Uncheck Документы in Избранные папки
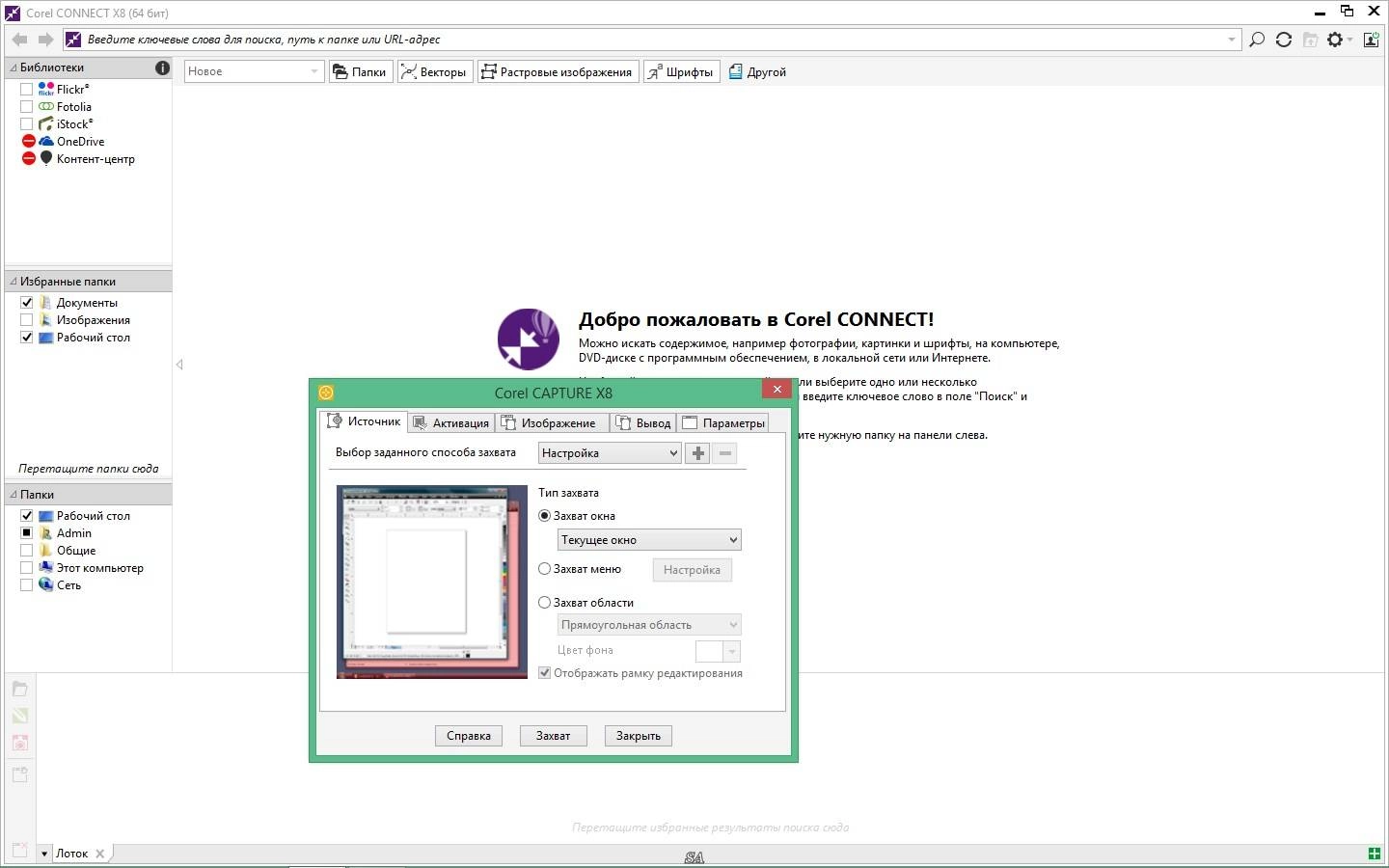 tap(27, 302)
